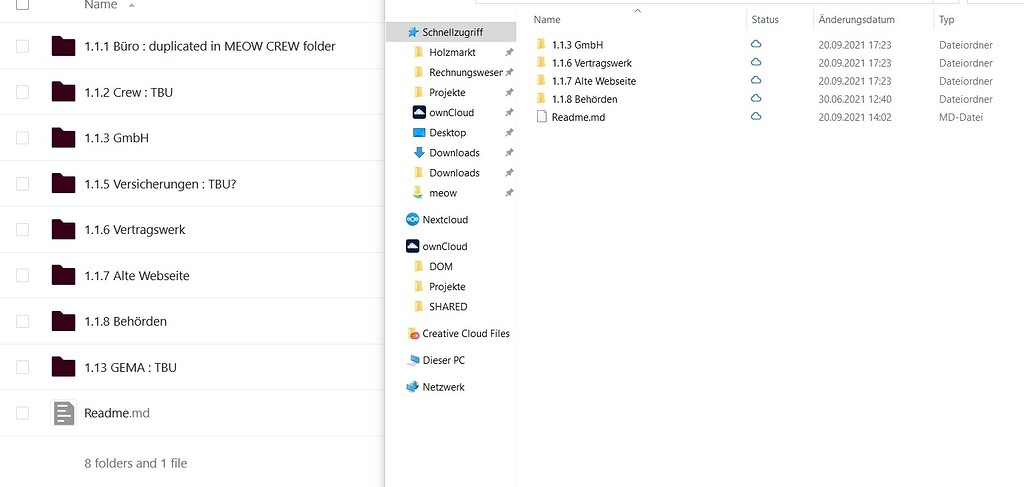Screen dimensions: 1024x487
Task: Tick checkbox beside Readme.md in web list
Action: coord(23,413)
